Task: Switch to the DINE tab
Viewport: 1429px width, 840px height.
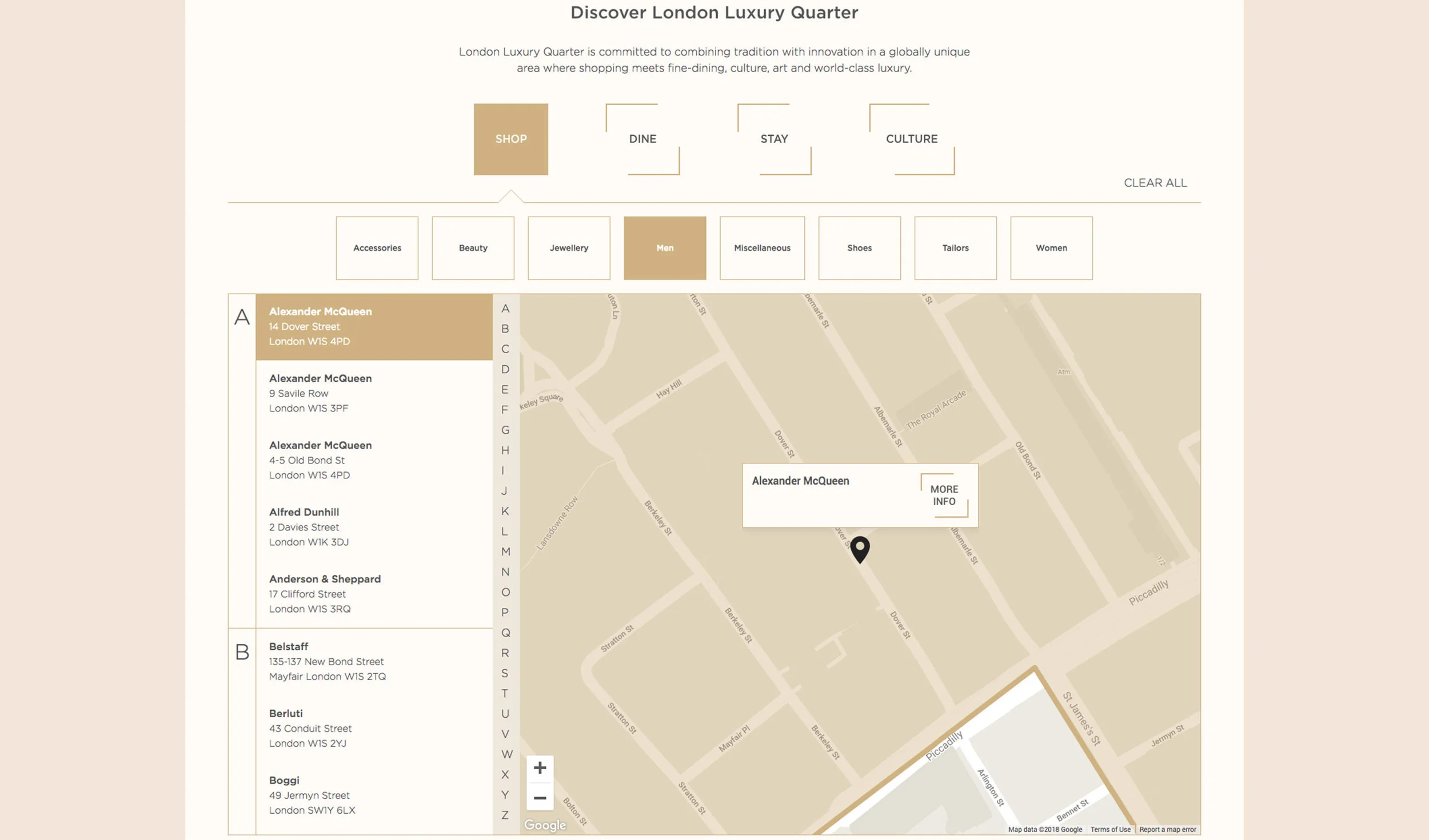Action: pos(642,139)
